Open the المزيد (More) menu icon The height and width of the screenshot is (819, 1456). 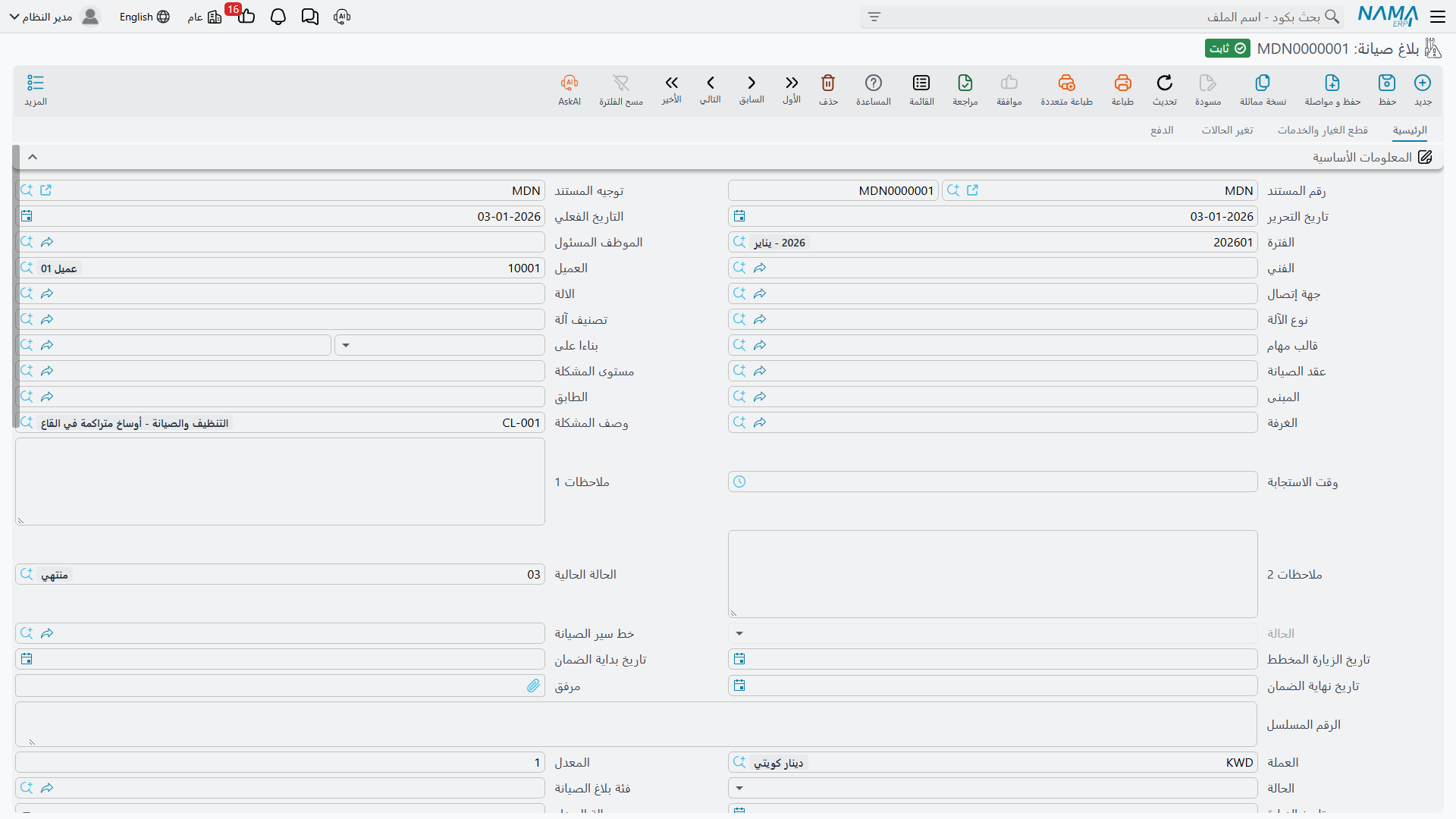pyautogui.click(x=36, y=83)
